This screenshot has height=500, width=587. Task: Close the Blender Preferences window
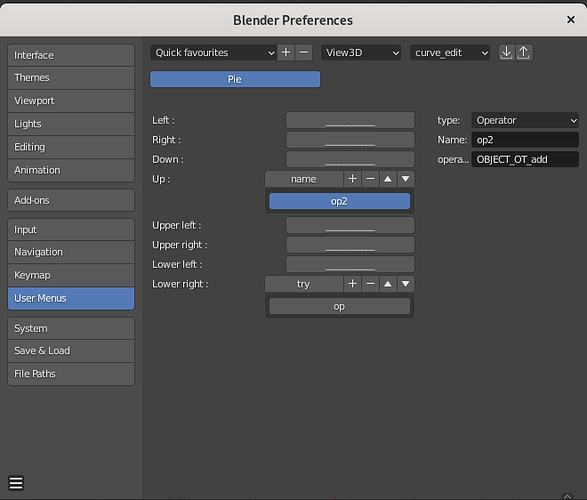tap(571, 19)
